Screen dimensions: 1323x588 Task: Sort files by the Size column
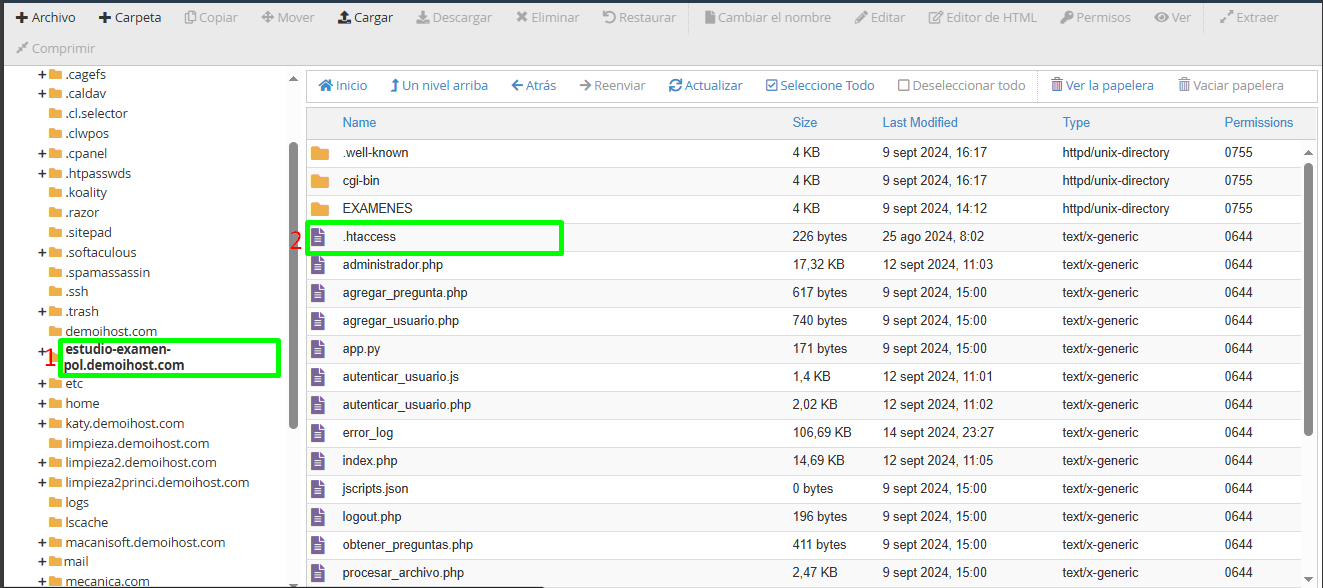click(x=805, y=122)
